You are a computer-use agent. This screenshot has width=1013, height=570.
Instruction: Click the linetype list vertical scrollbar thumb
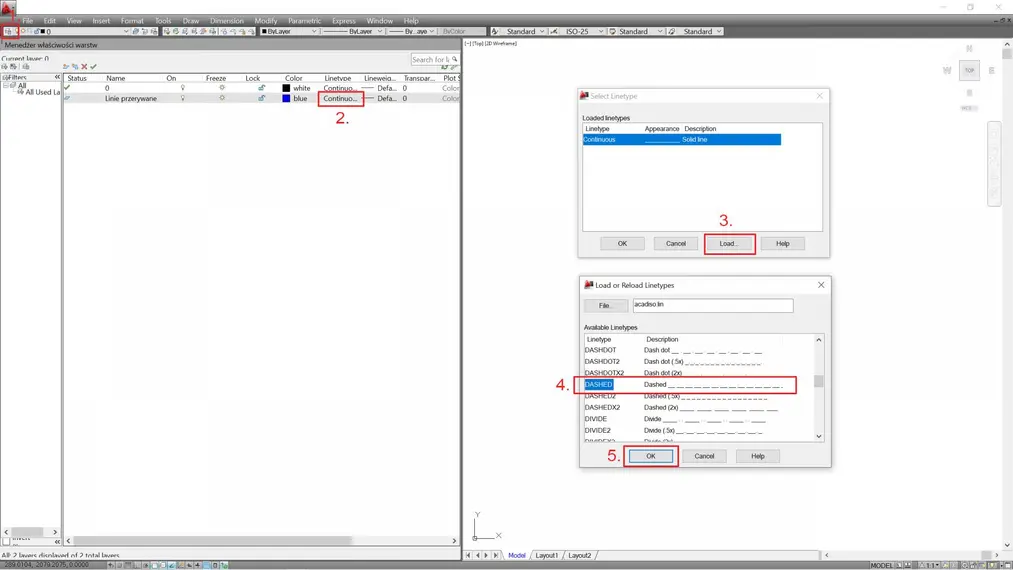pyautogui.click(x=819, y=381)
